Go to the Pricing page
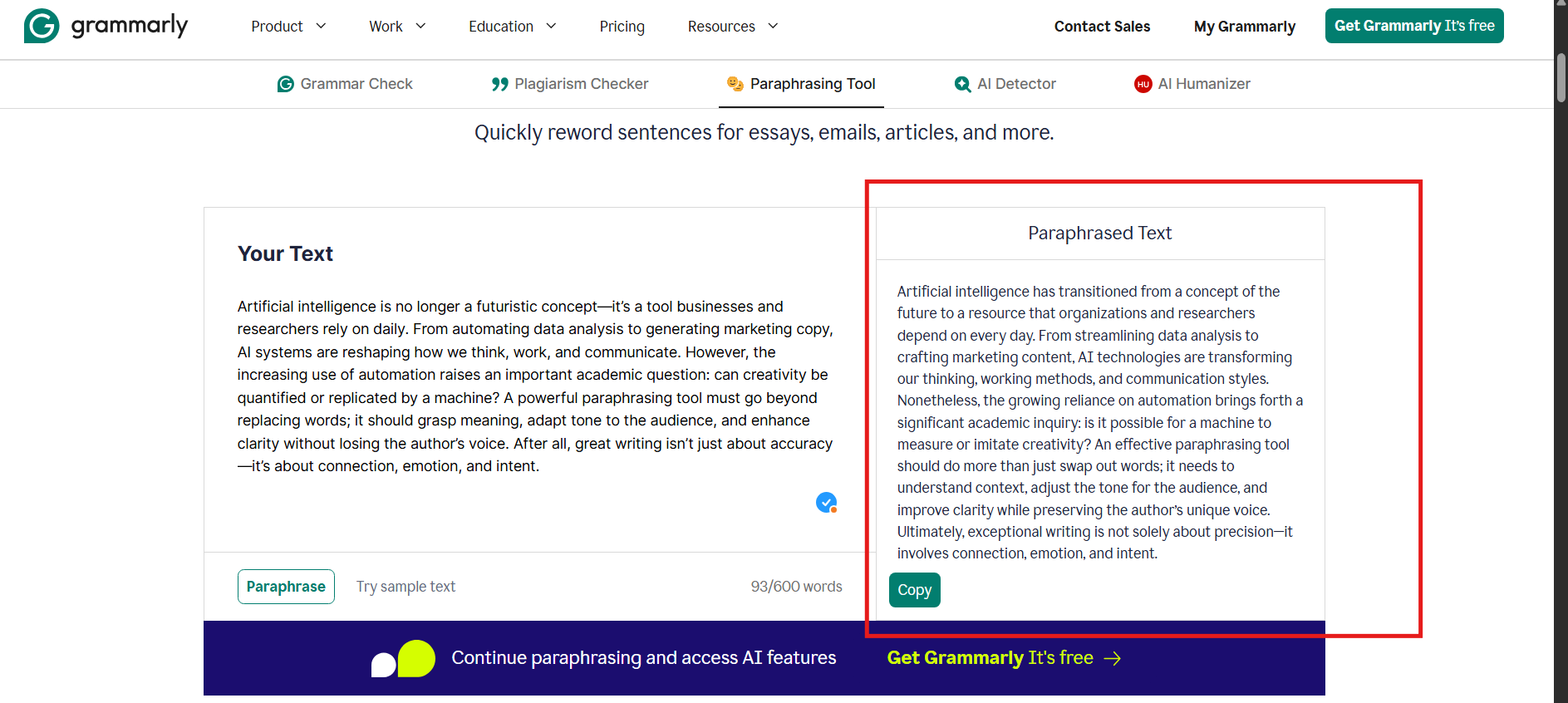Viewport: 1568px width, 703px height. point(622,27)
